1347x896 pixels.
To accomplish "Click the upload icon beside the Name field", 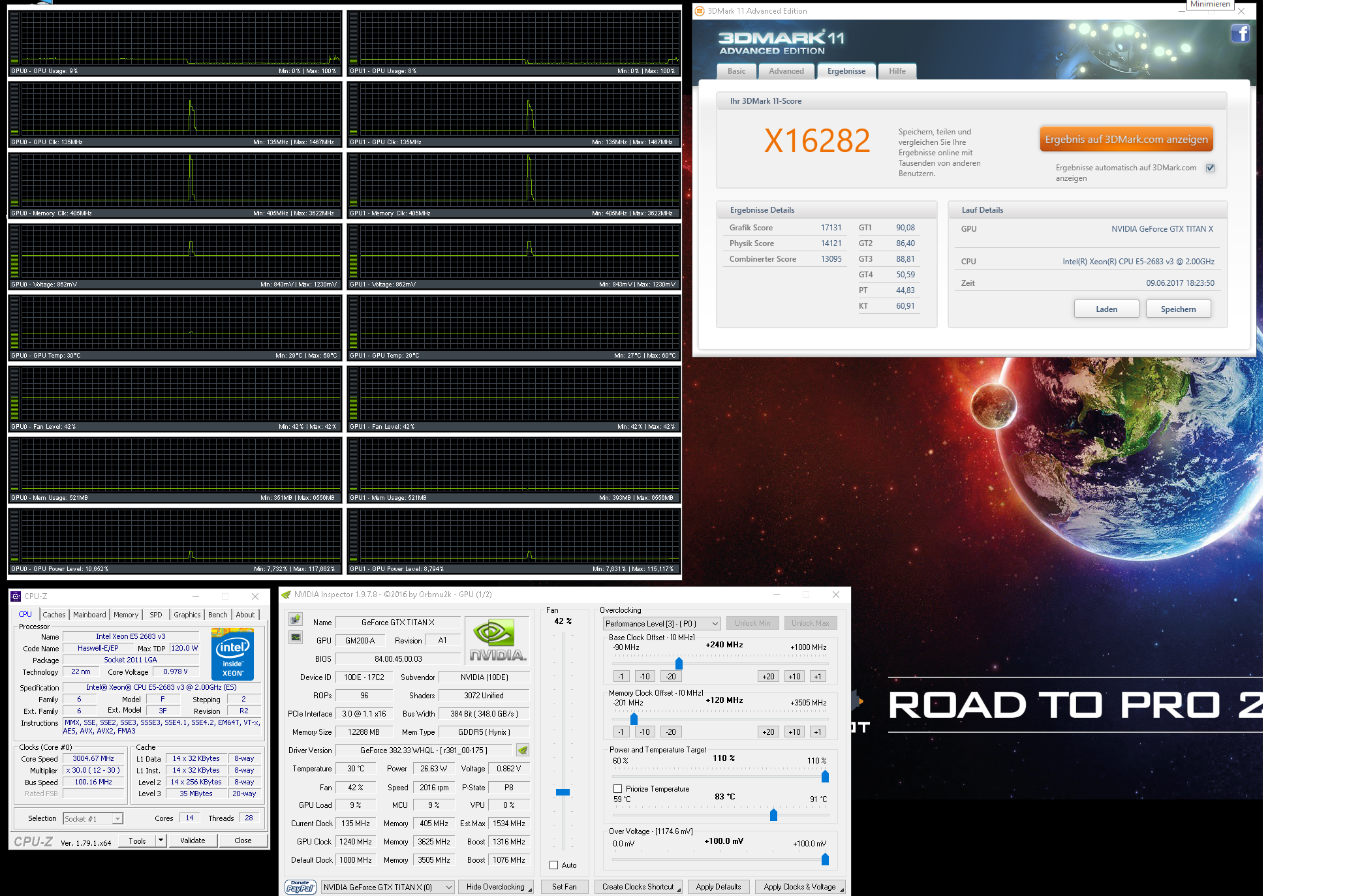I will coord(296,619).
